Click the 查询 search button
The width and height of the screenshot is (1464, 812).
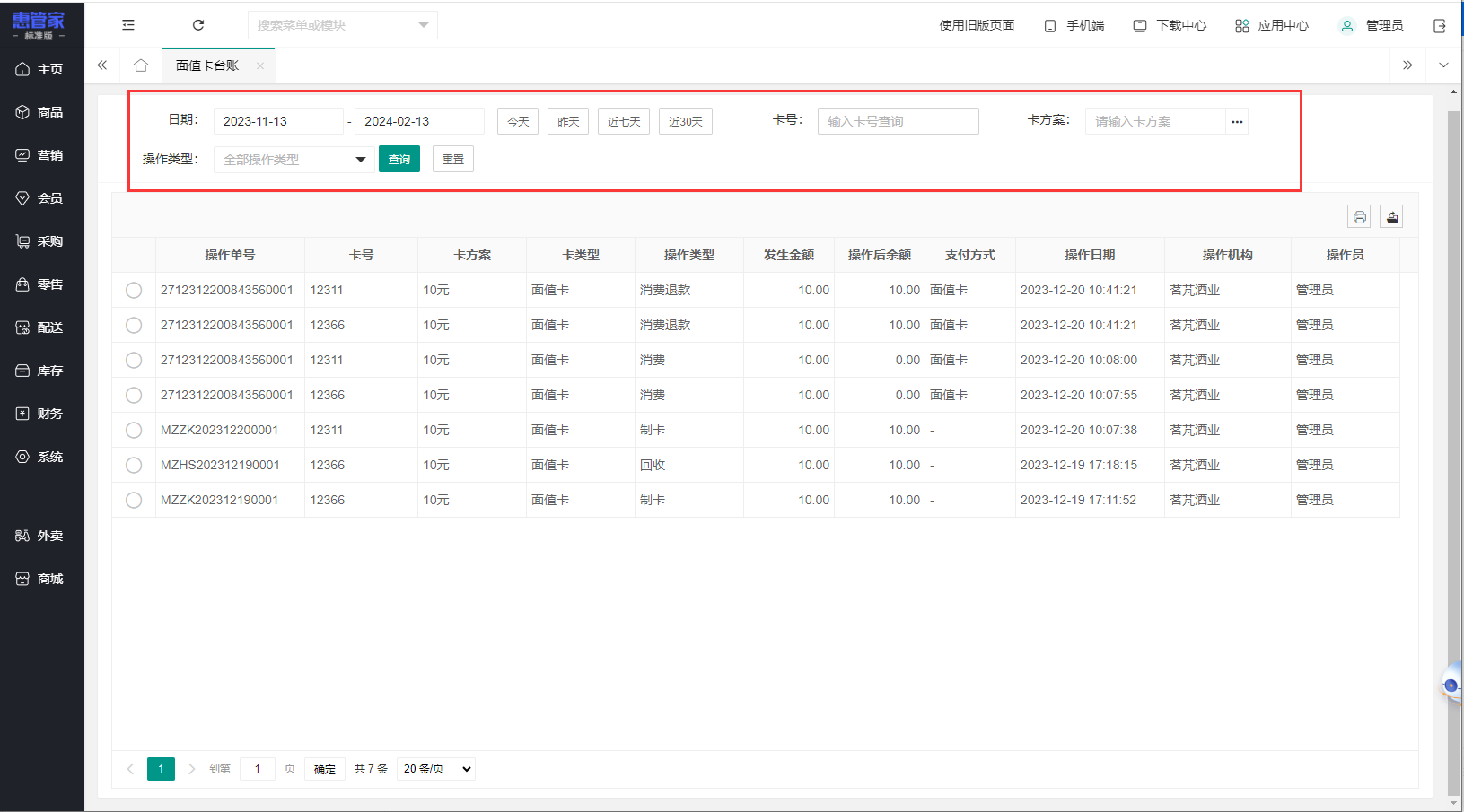[399, 159]
